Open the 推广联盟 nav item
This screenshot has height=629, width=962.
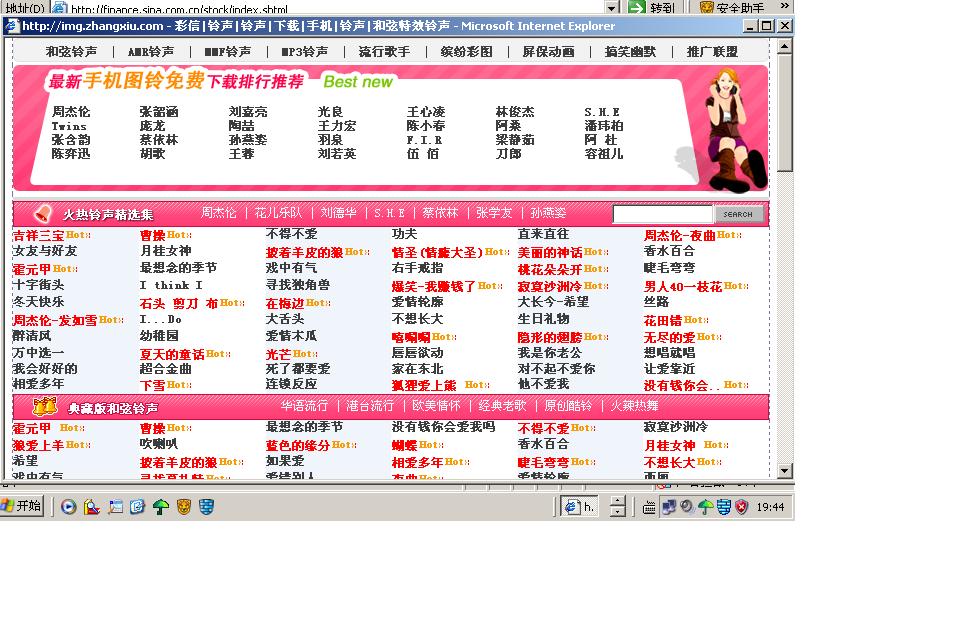point(713,52)
